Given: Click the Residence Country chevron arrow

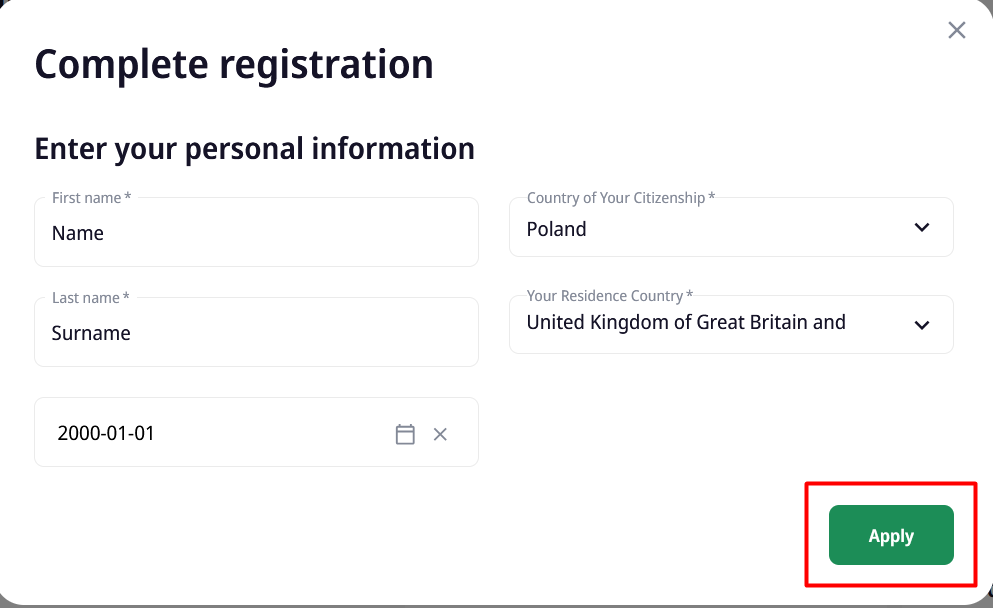Looking at the screenshot, I should point(922,325).
